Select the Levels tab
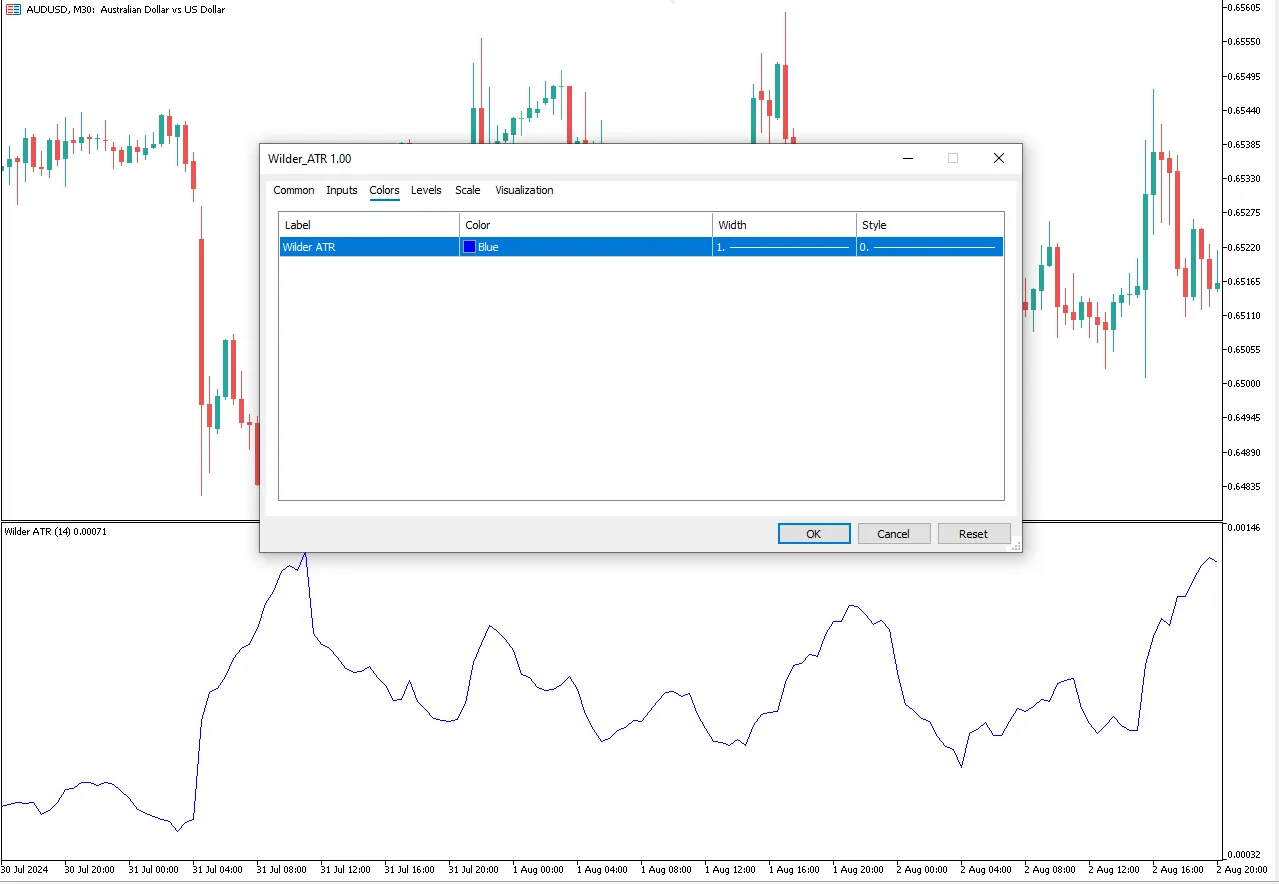The width and height of the screenshot is (1279, 884). 426,190
